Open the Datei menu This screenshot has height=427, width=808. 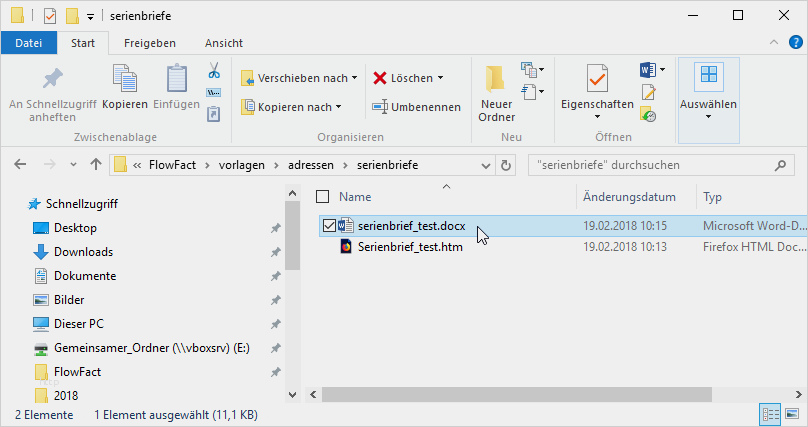29,43
